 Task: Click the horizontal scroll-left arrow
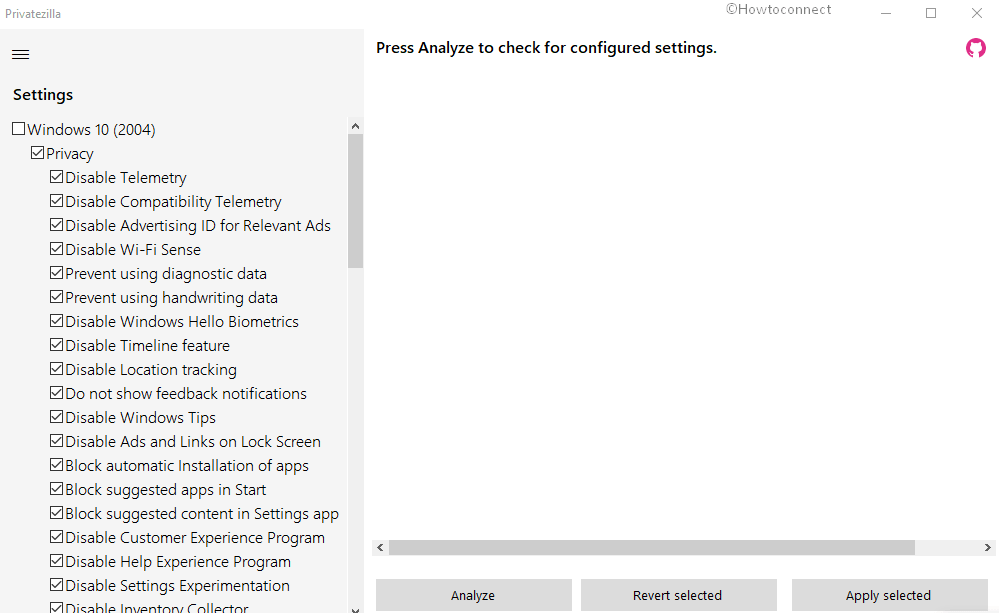coord(380,548)
